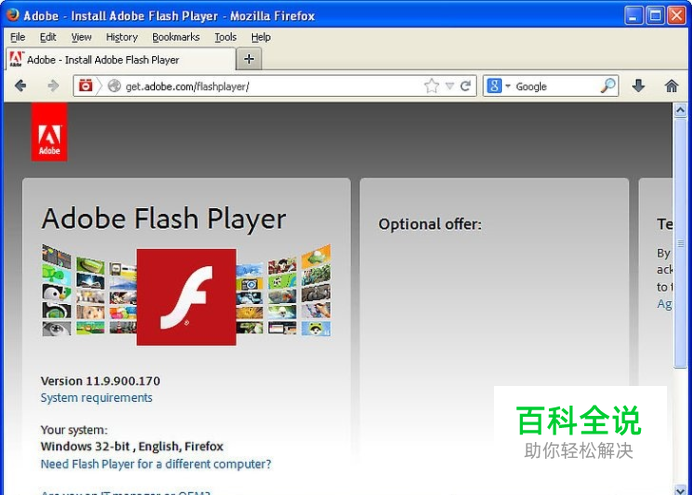Open the Bookmarks menu
The height and width of the screenshot is (495, 692).
tap(176, 37)
